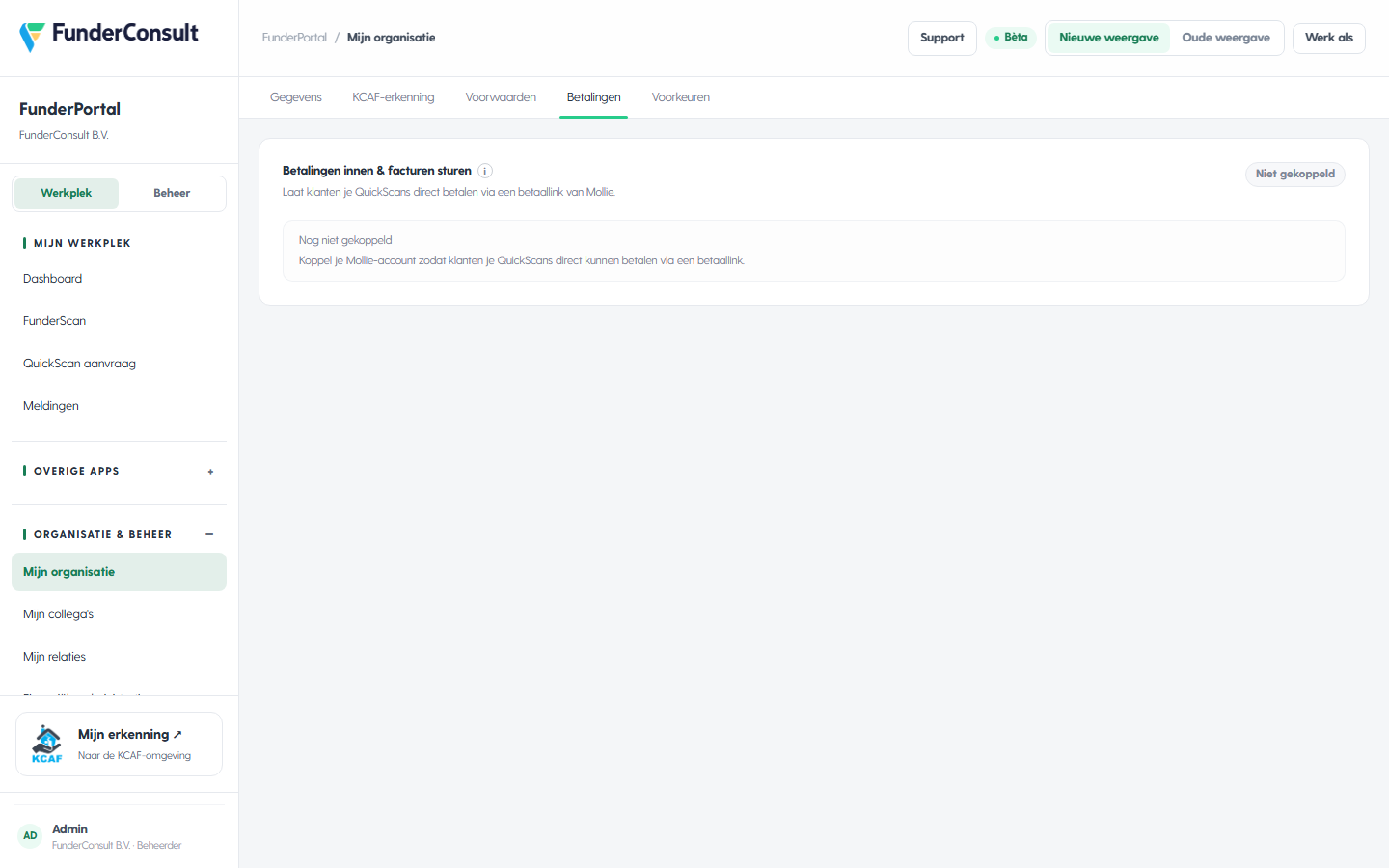Viewport: 1389px width, 868px height.
Task: Go to the Voorkeuren tab
Action: pyautogui.click(x=681, y=97)
